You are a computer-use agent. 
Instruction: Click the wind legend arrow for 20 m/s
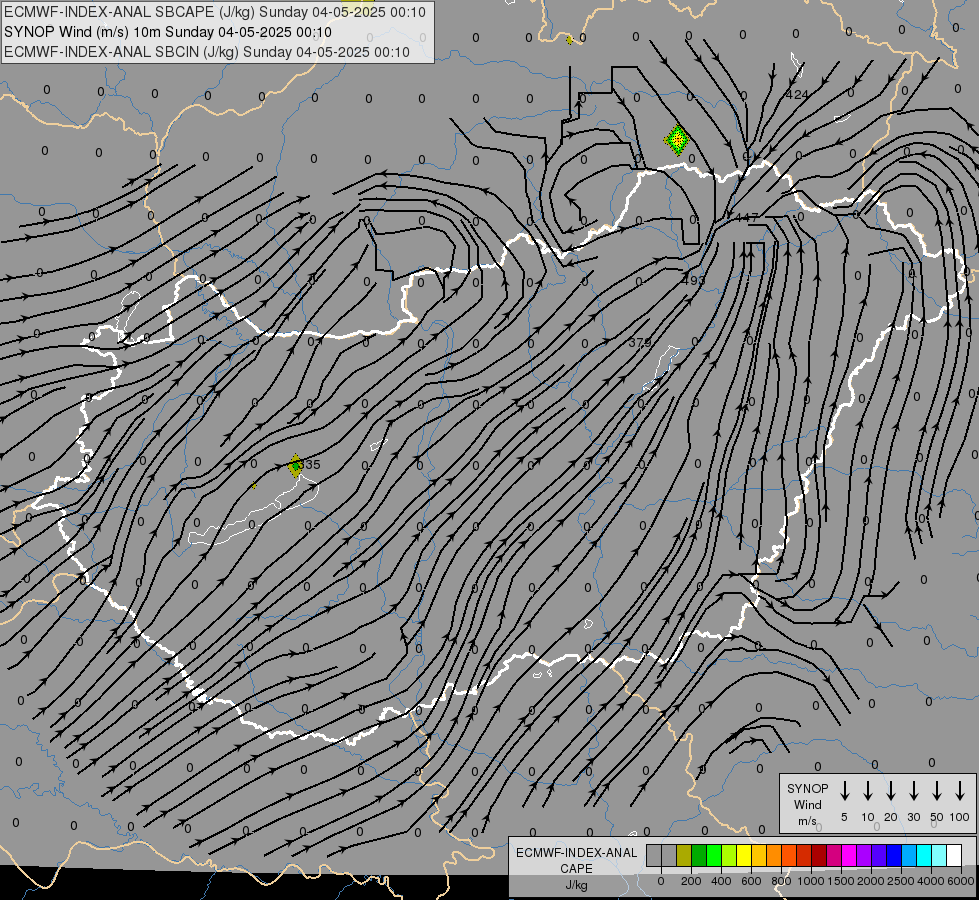click(x=890, y=791)
